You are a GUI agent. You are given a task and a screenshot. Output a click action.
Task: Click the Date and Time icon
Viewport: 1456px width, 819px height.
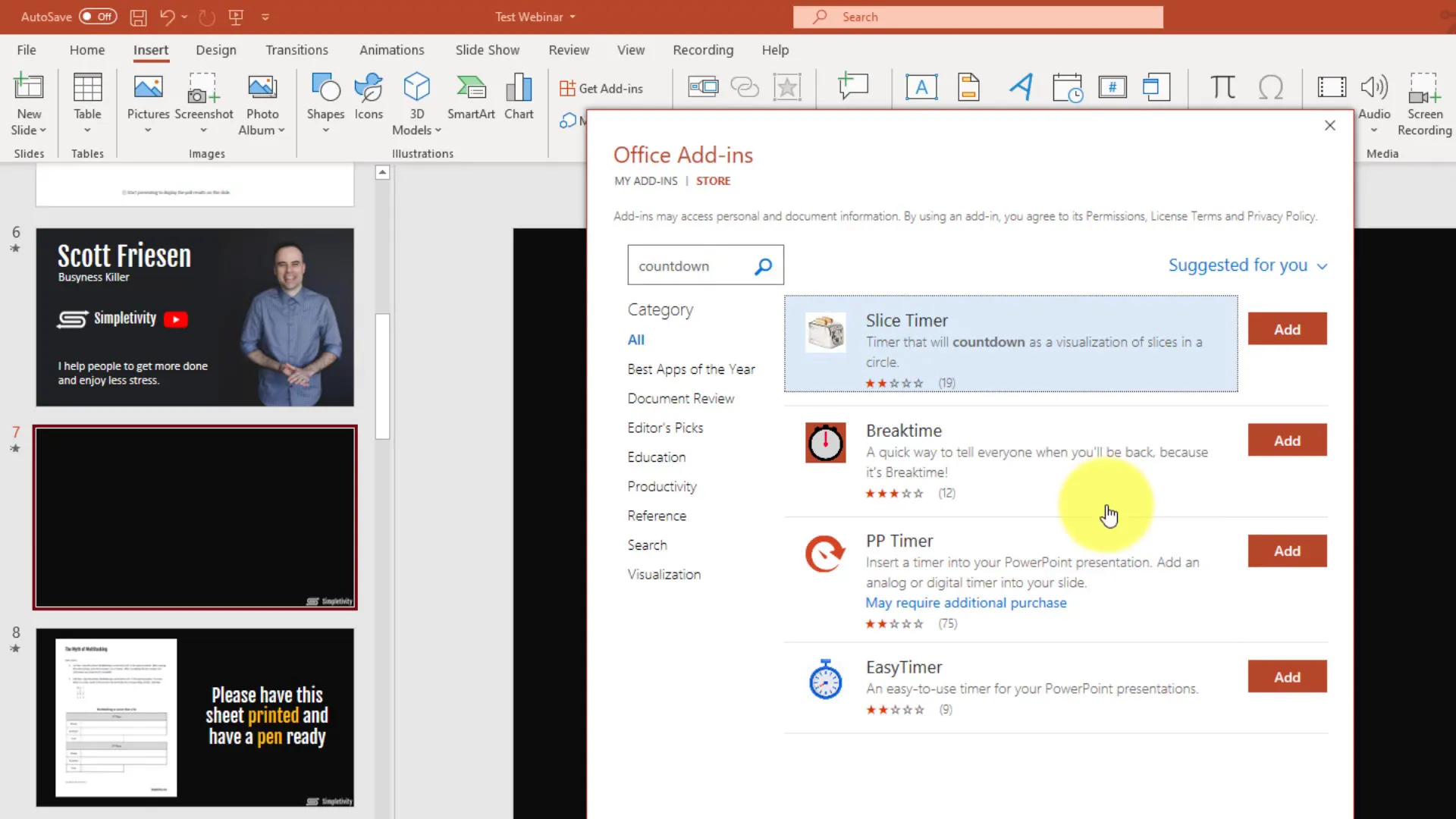point(1068,88)
